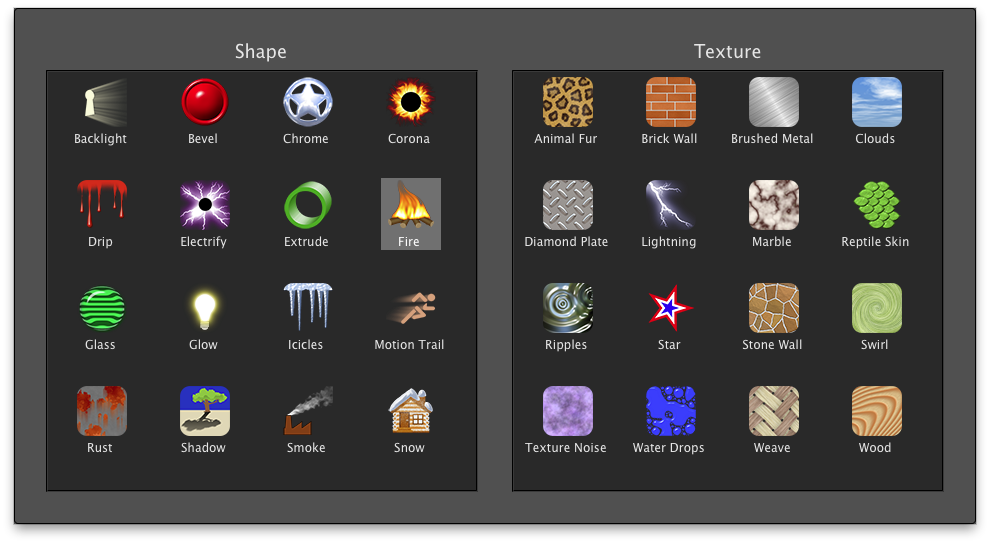990x544 pixels.
Task: Pick the Lightning texture
Action: [670, 206]
